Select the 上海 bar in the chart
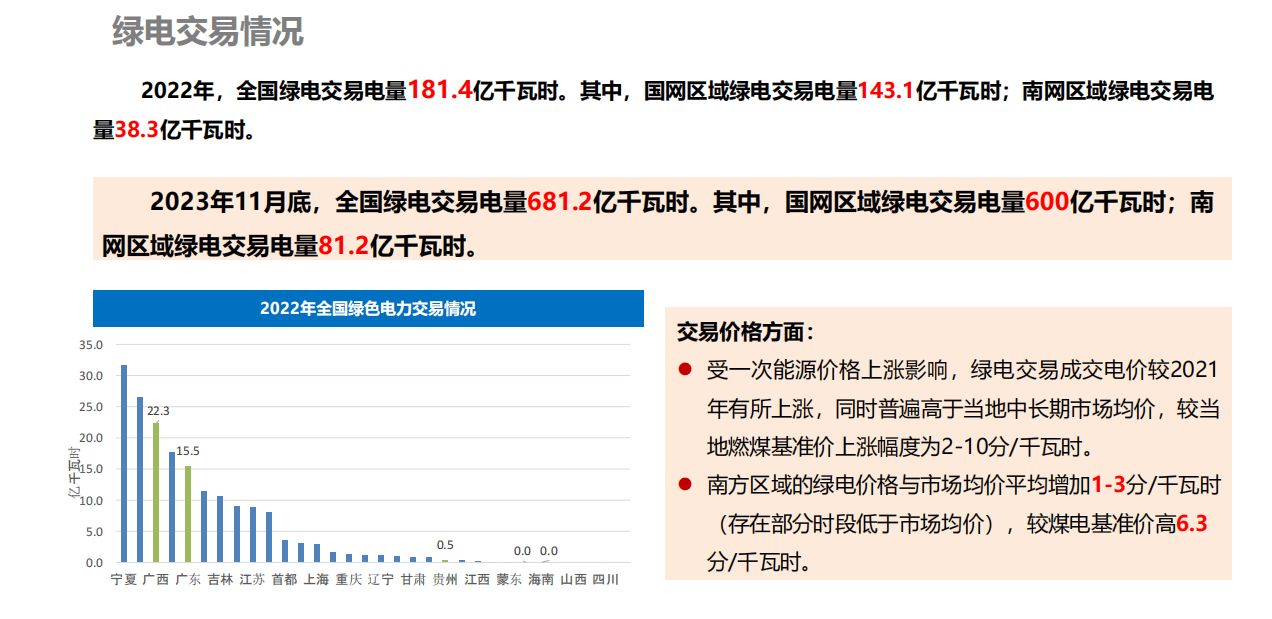This screenshot has height=619, width=1272. 315,551
